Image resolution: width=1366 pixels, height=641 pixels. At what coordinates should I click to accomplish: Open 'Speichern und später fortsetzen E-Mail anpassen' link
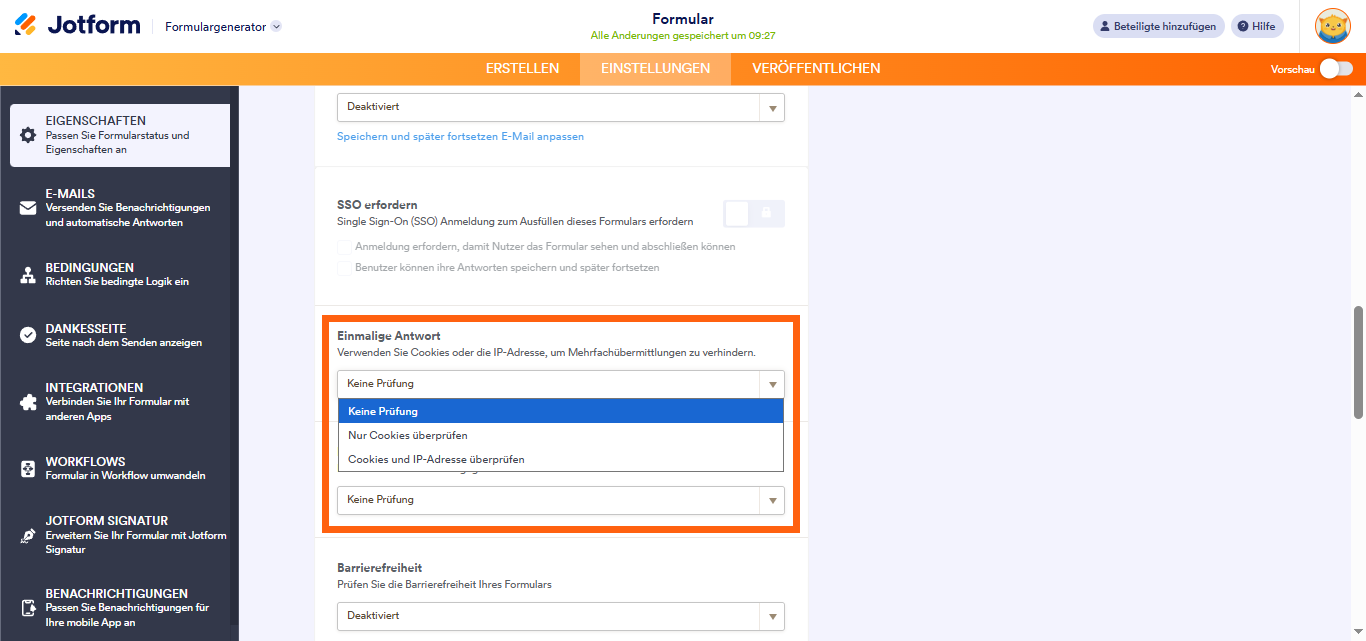460,136
